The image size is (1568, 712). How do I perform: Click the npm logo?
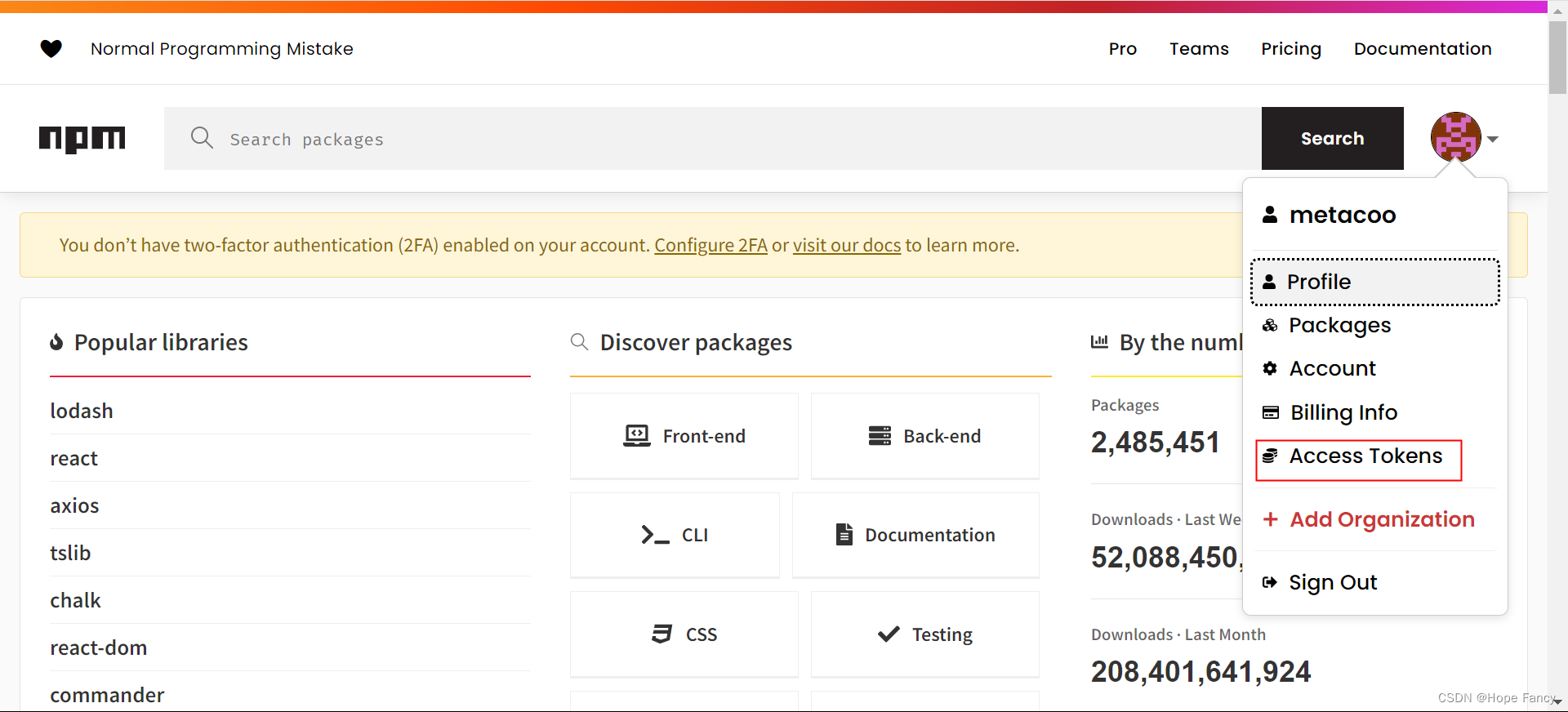coord(82,139)
